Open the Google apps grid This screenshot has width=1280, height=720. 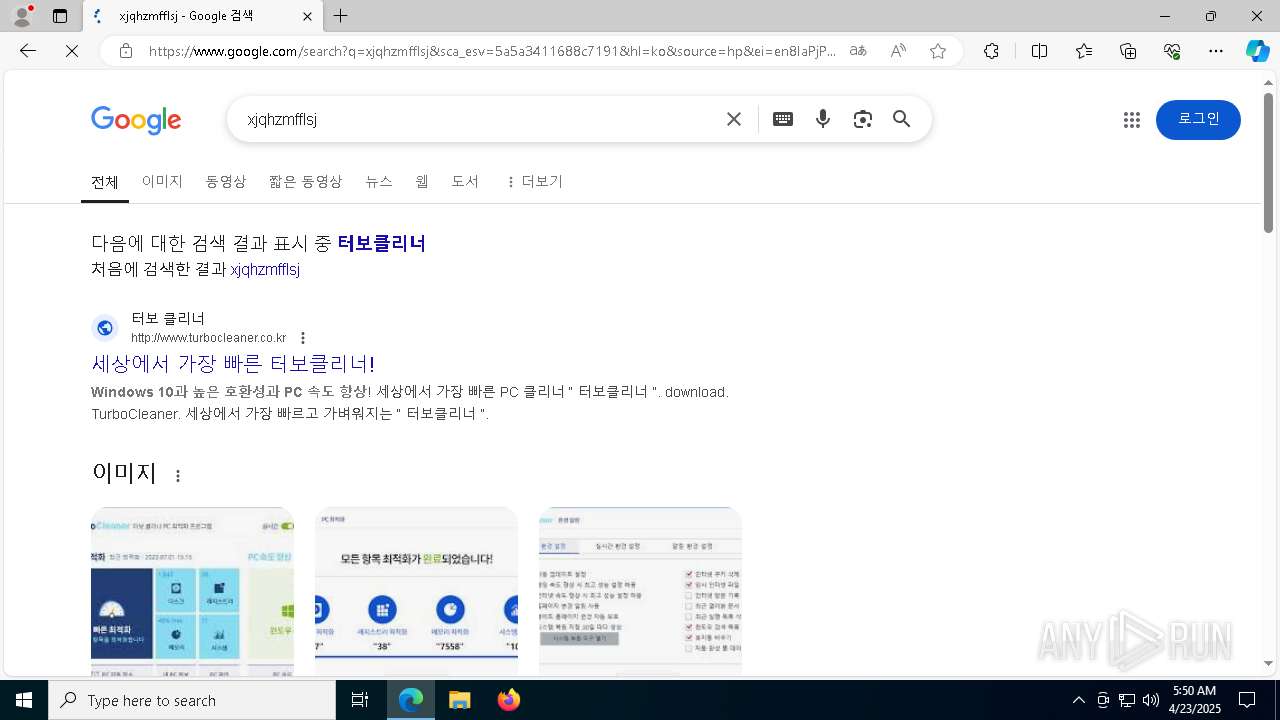[1132, 120]
